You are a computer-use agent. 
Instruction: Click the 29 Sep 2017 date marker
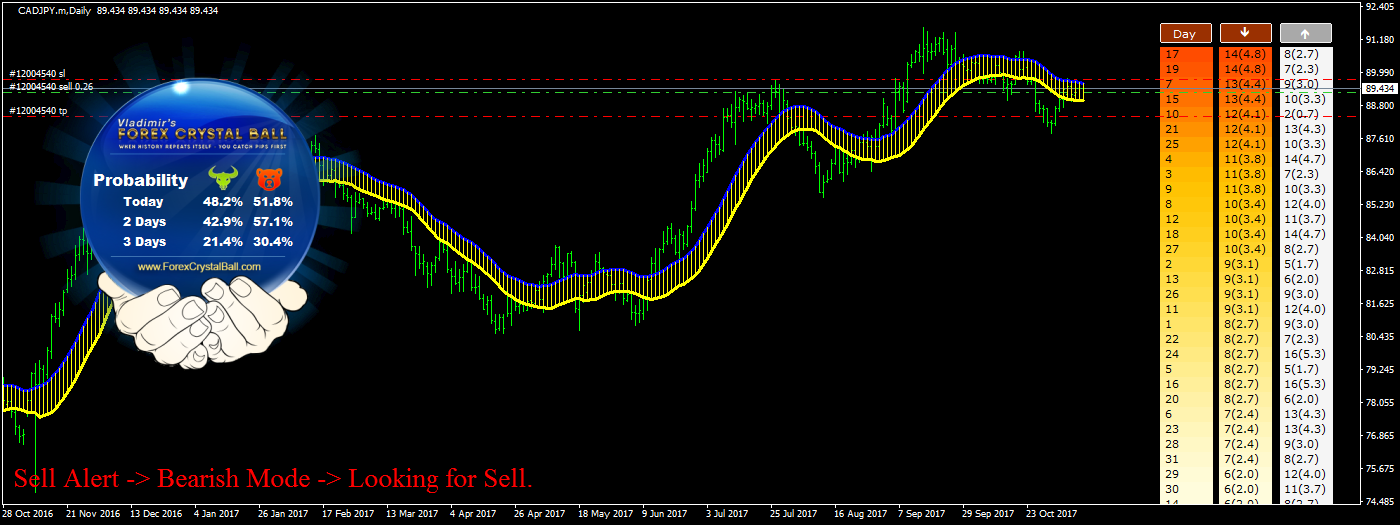pos(985,514)
